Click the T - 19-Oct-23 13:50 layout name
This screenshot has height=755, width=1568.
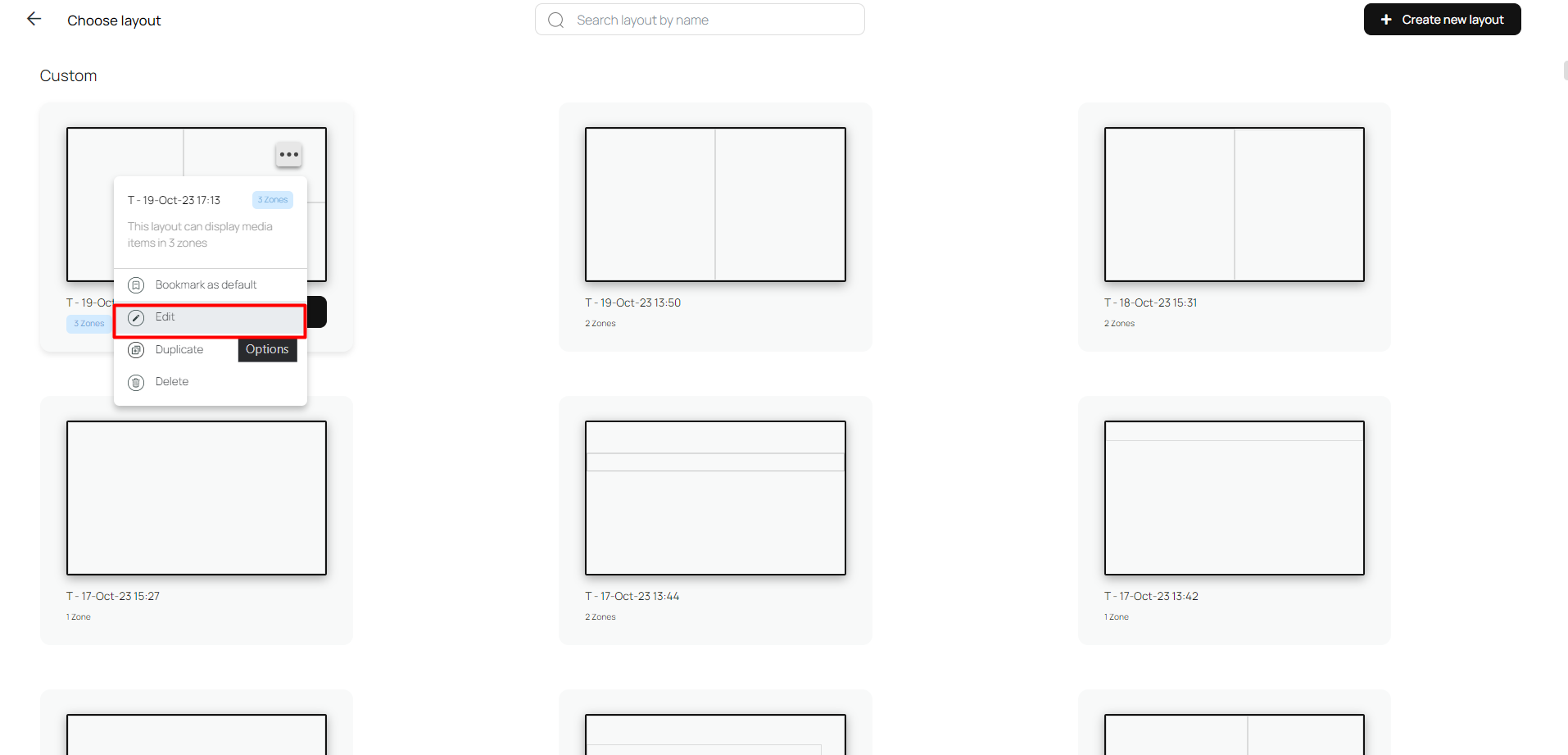(632, 302)
